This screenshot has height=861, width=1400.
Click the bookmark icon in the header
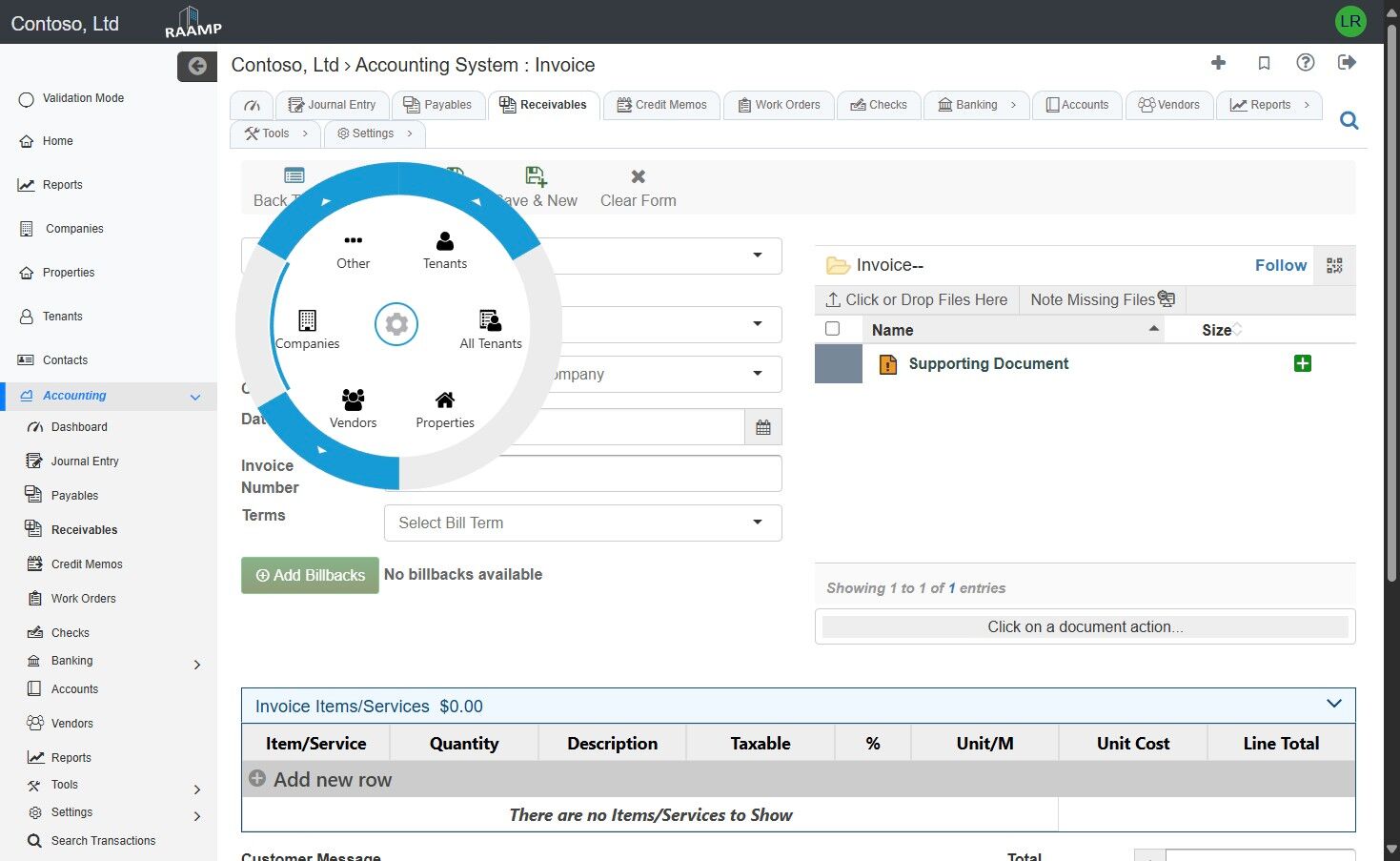coord(1264,63)
